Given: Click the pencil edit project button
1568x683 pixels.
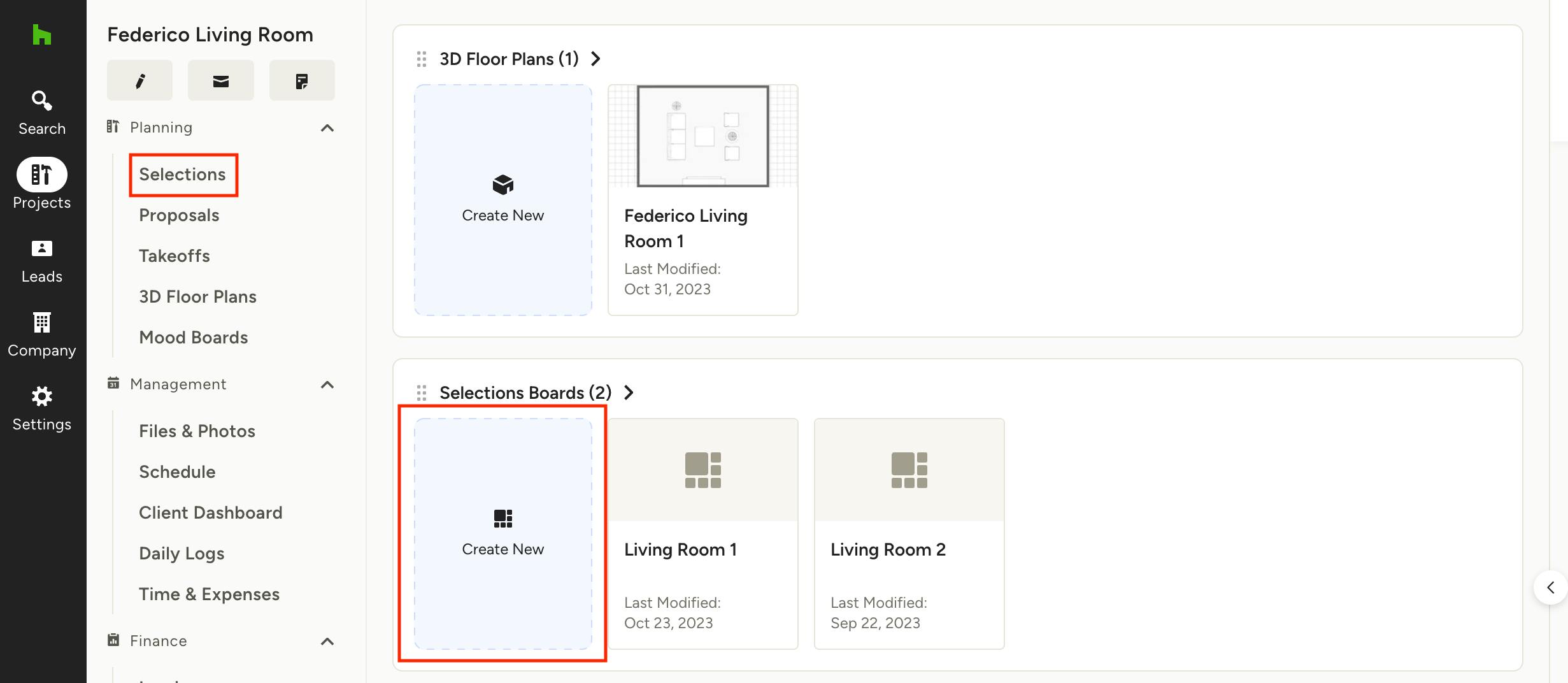Looking at the screenshot, I should click(139, 81).
